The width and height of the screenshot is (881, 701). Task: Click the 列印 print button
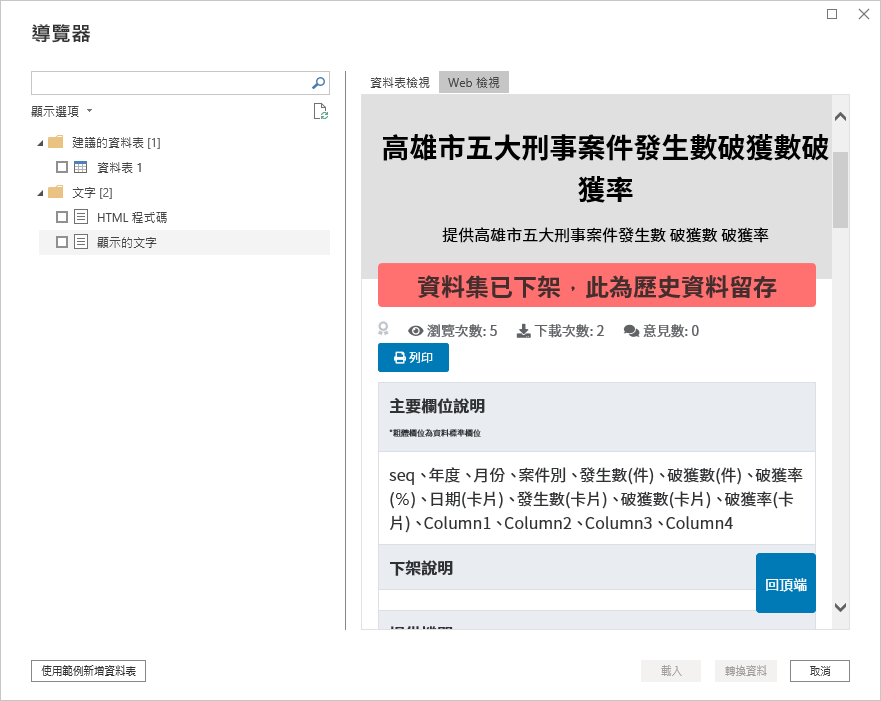pyautogui.click(x=413, y=357)
